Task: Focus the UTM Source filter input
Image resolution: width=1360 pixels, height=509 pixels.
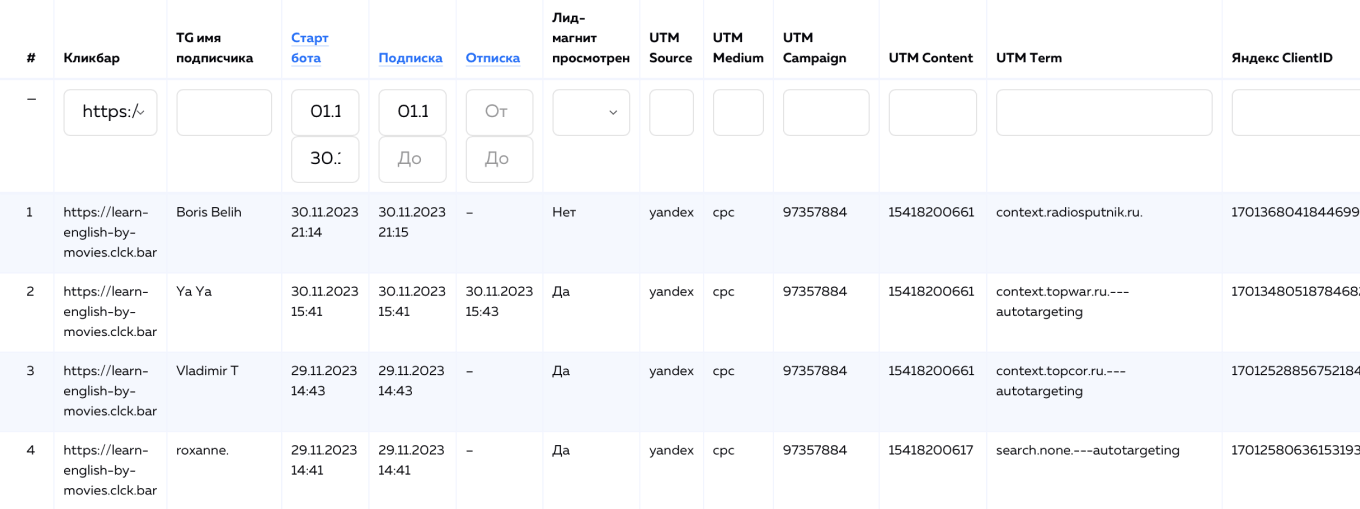Action: tap(671, 112)
